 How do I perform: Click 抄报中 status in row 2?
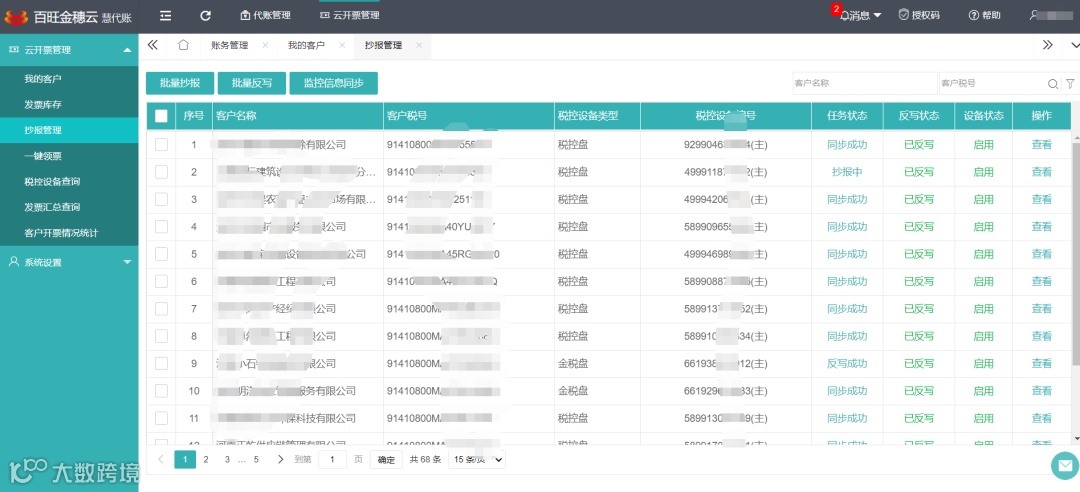coord(847,172)
